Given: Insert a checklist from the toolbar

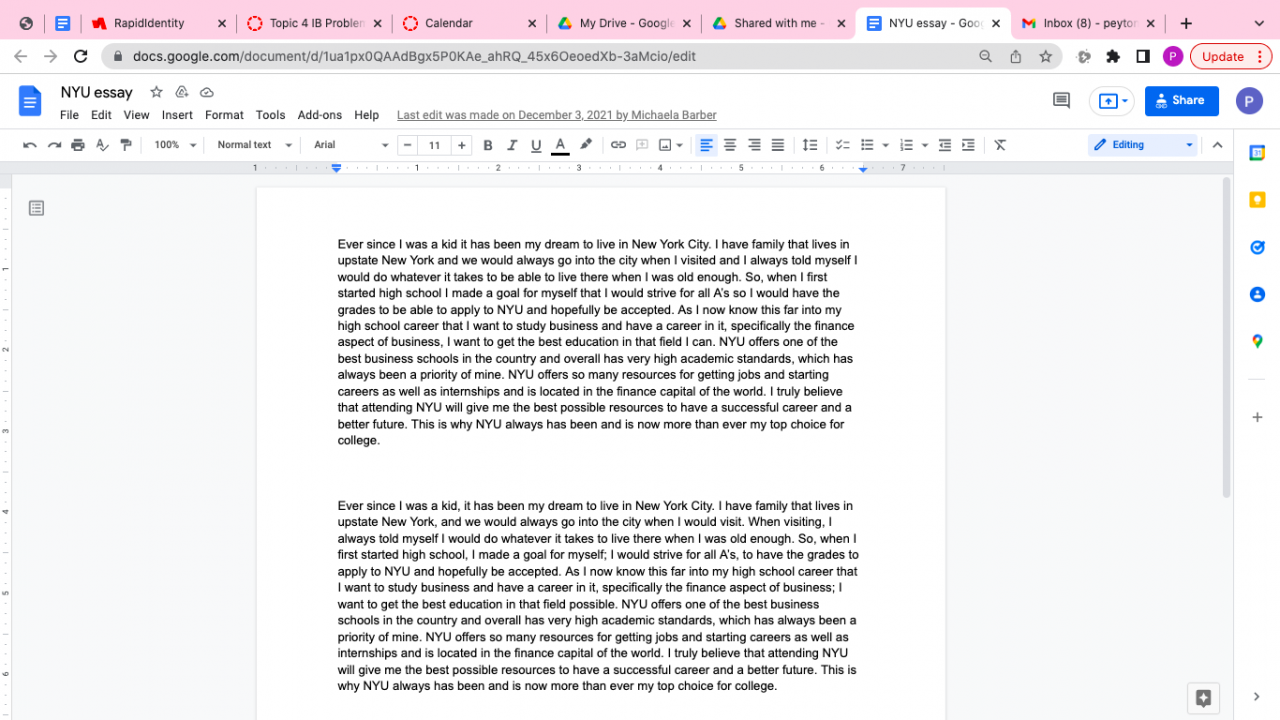Looking at the screenshot, I should [842, 145].
